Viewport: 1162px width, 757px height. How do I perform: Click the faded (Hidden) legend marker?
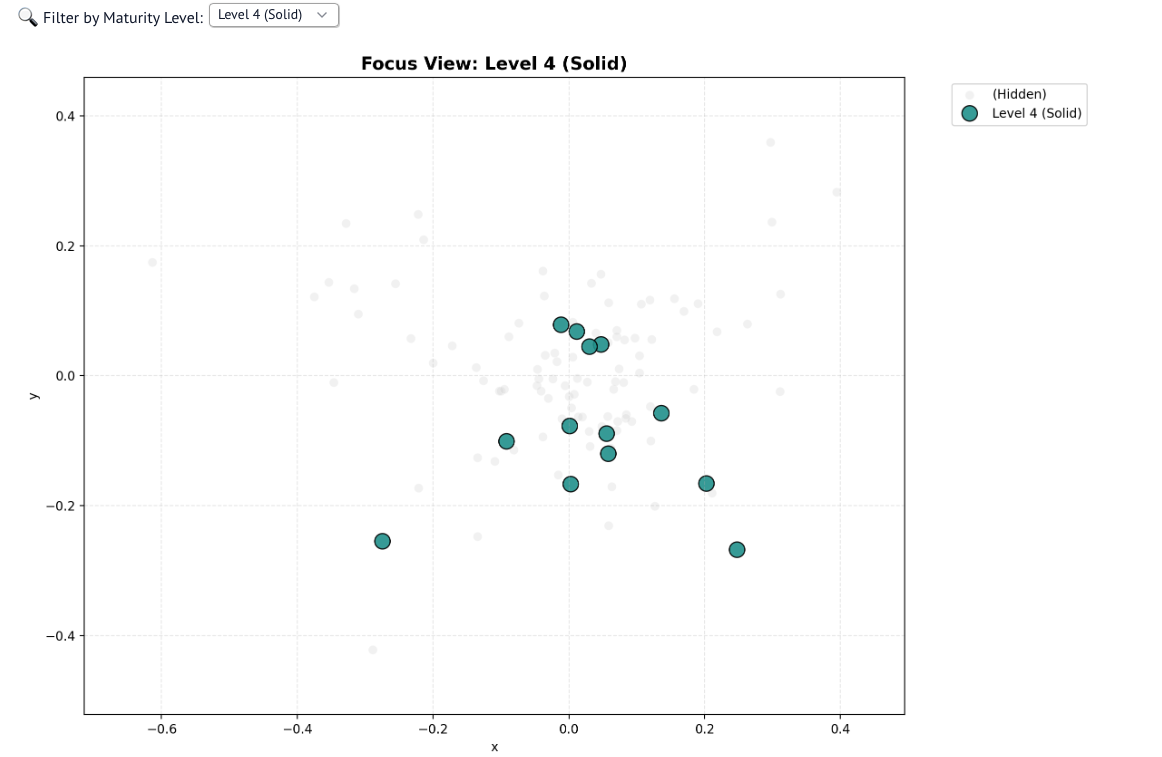click(x=969, y=94)
